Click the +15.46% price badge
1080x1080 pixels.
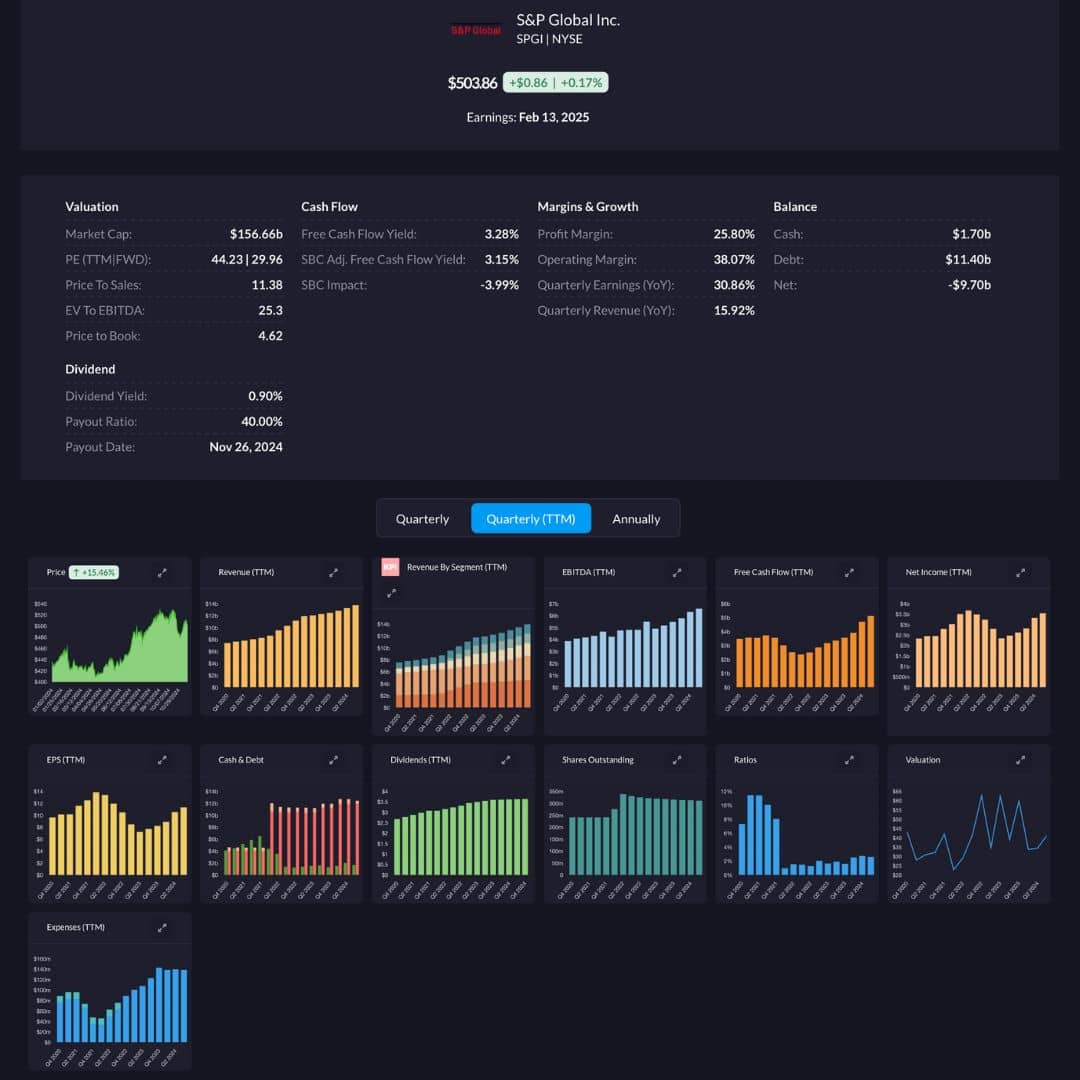pyautogui.click(x=94, y=572)
